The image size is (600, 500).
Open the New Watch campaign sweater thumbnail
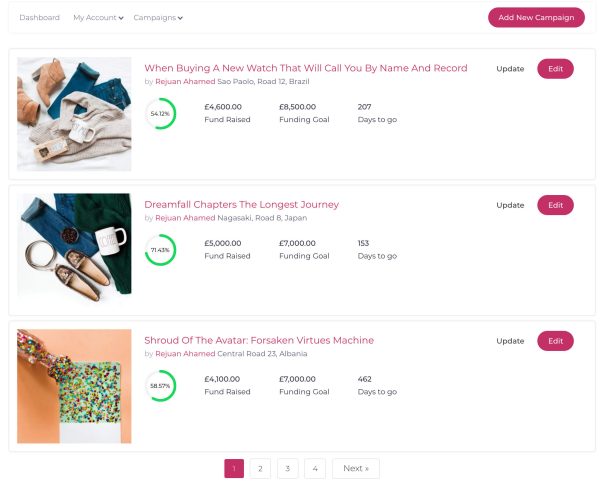click(x=74, y=113)
